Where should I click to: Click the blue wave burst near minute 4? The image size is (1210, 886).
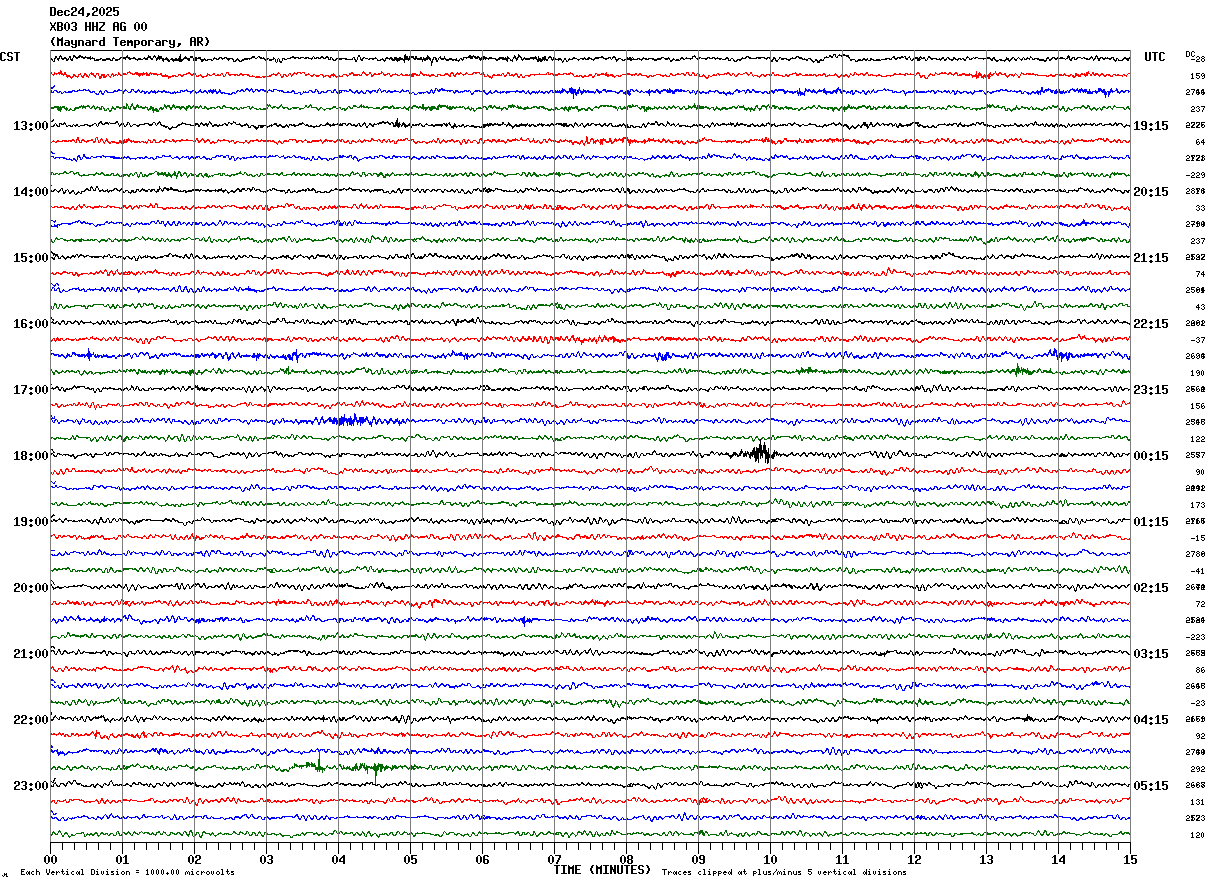(350, 420)
